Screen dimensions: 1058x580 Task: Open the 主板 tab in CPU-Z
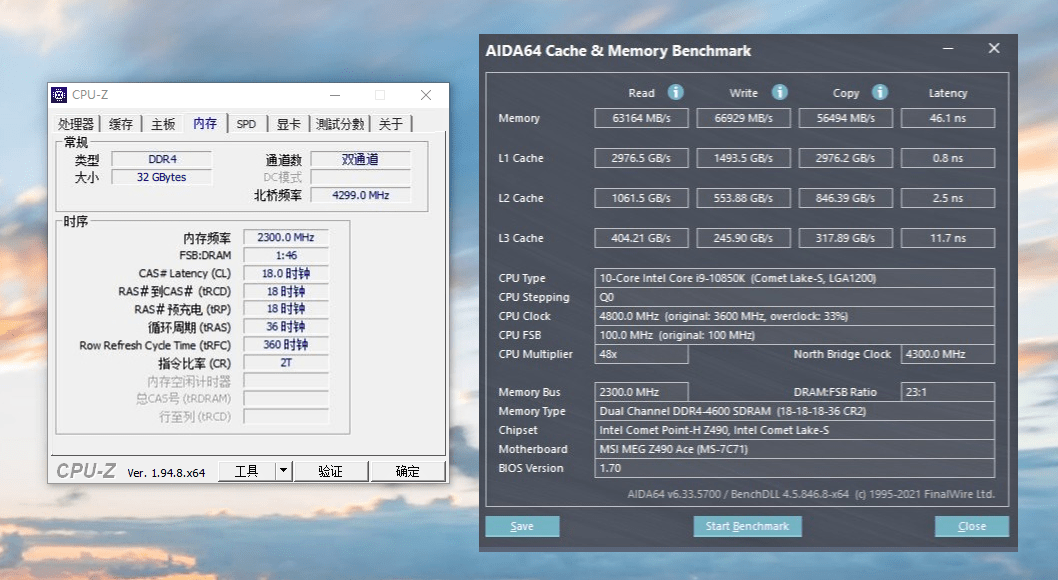click(x=163, y=124)
